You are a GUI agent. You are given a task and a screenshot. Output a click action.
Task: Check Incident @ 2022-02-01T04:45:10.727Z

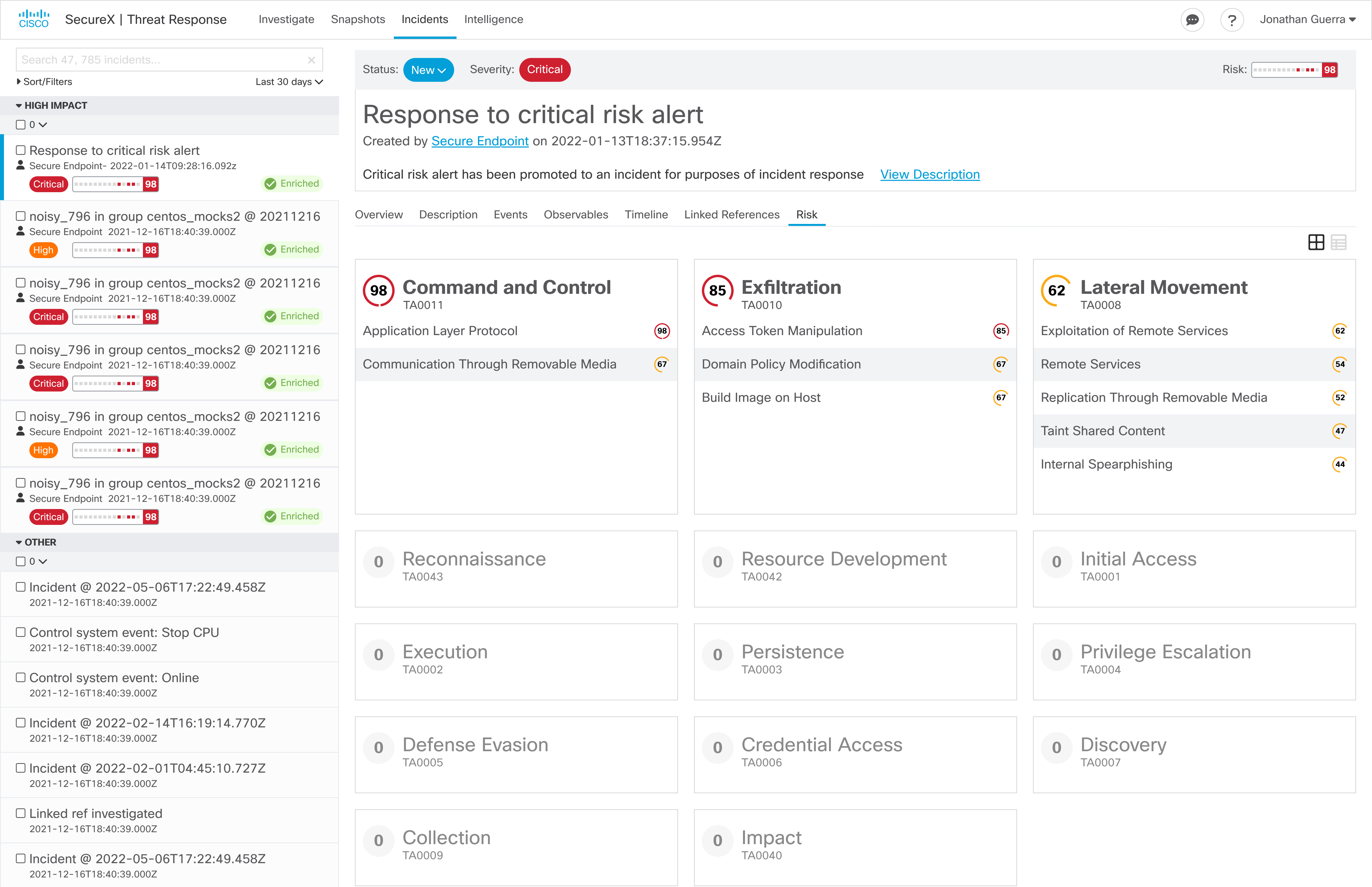[21, 768]
